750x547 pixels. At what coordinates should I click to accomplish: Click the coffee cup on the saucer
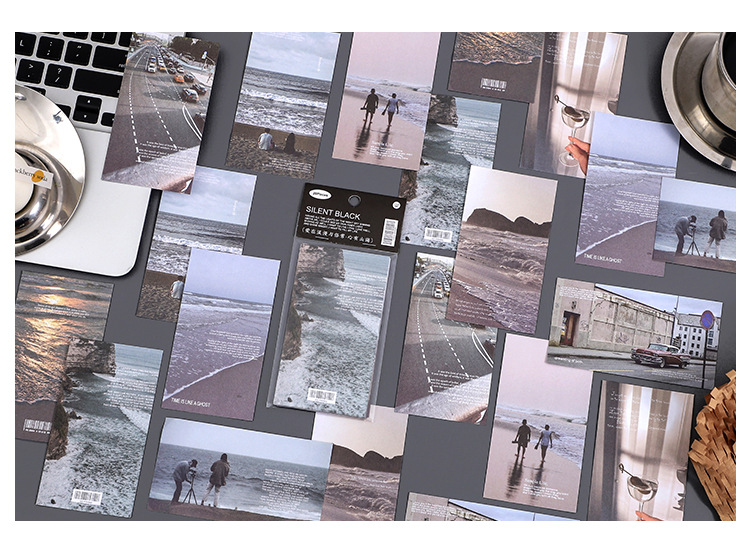point(717,81)
